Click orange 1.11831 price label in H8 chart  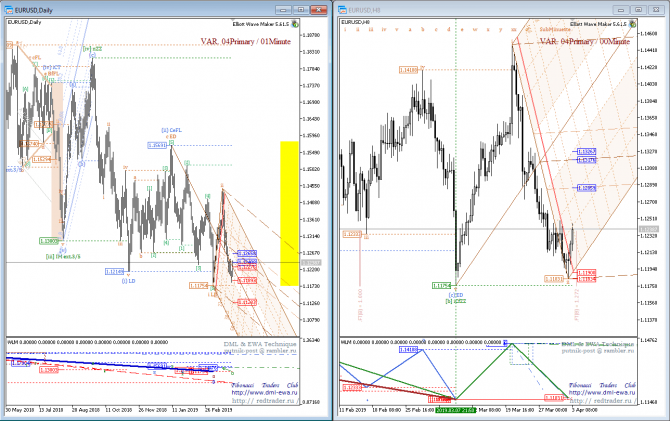tap(554, 279)
